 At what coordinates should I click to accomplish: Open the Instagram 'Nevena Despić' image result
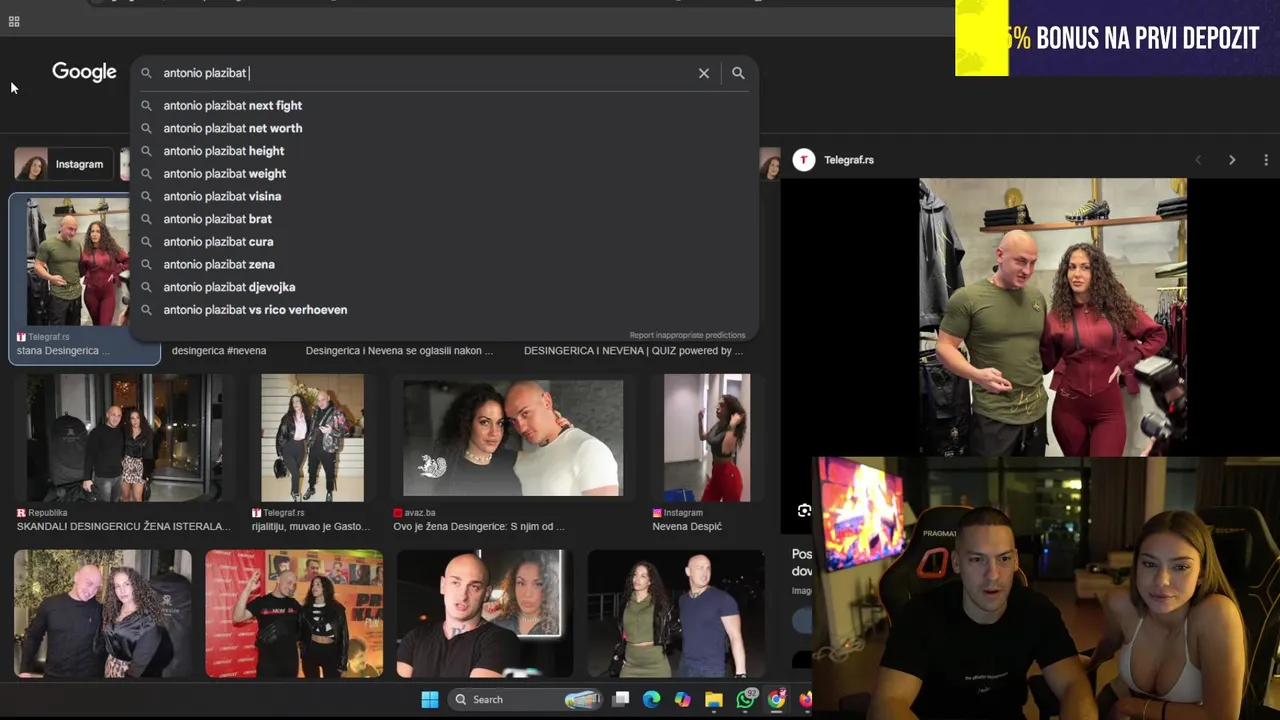[x=707, y=438]
